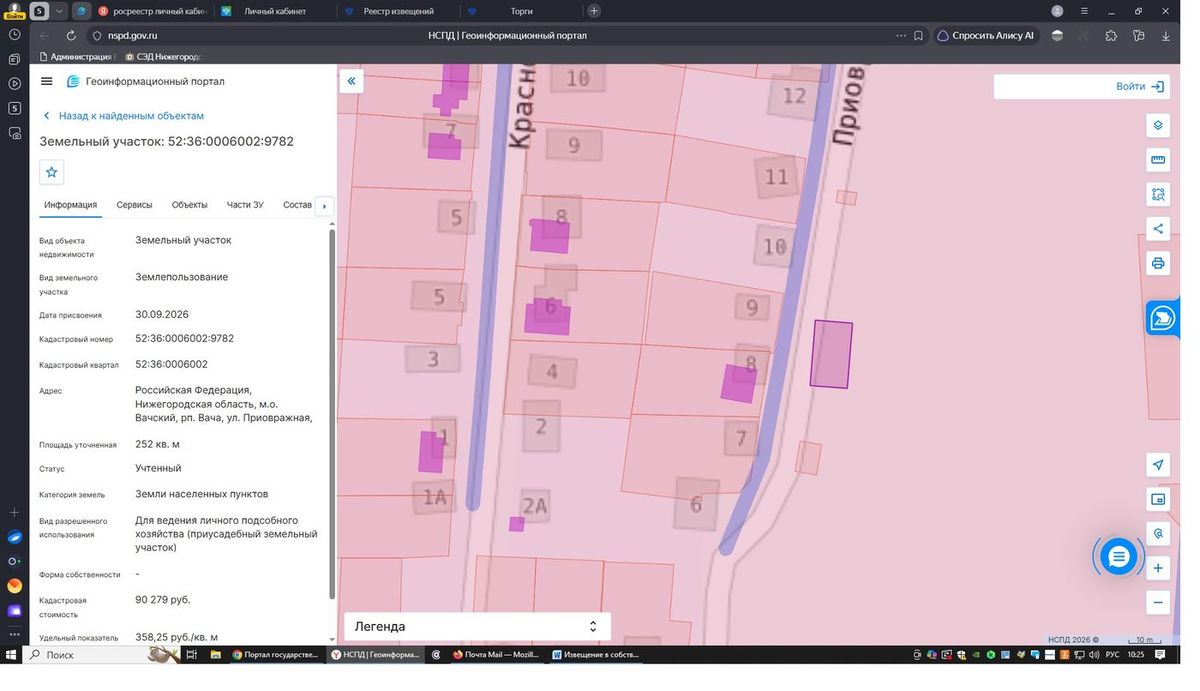
Task: Collapse the info panel with double chevron
Action: click(351, 81)
